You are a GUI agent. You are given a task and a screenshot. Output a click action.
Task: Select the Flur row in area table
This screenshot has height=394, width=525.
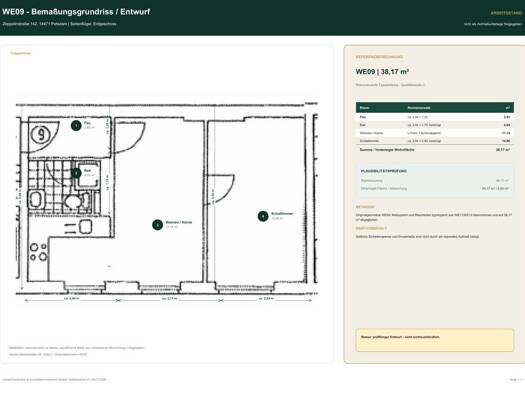(435, 117)
